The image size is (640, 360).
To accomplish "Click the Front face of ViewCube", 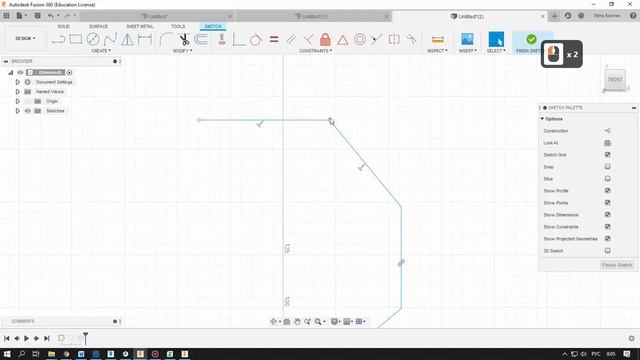I will tap(615, 80).
